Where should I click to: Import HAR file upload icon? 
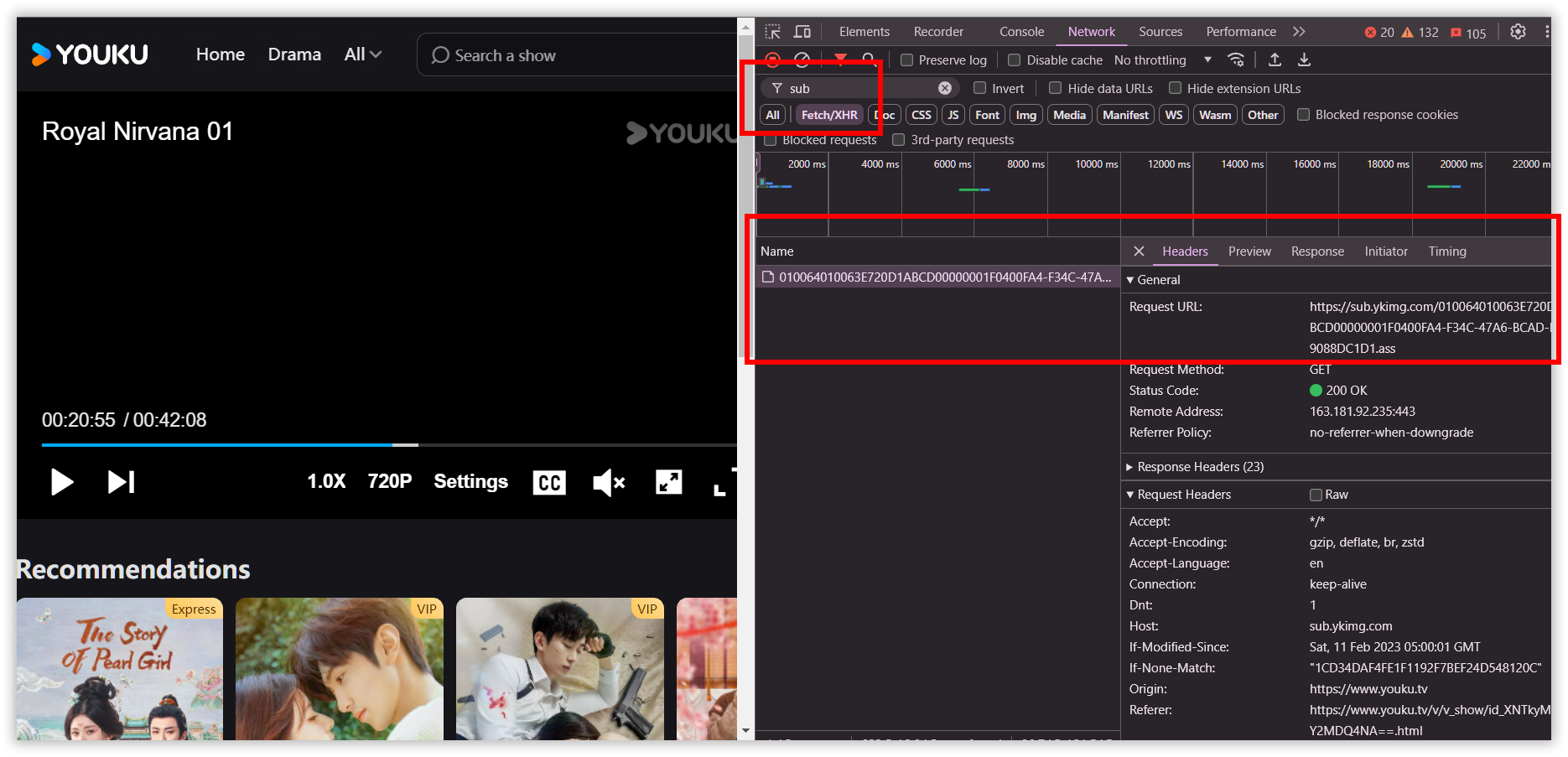click(x=1275, y=60)
